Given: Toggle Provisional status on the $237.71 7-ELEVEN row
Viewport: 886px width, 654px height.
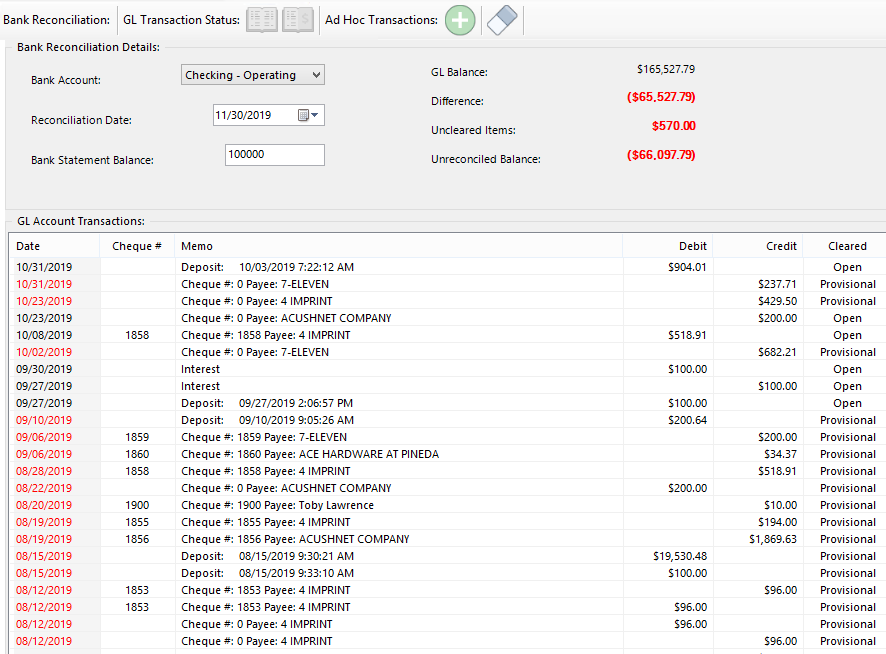Looking at the screenshot, I should (x=847, y=284).
